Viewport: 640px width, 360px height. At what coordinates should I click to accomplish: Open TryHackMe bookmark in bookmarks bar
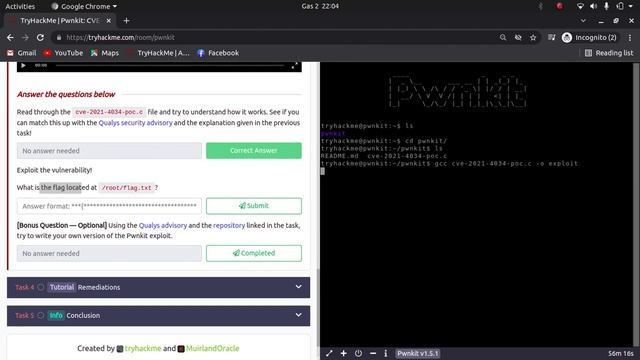pos(158,53)
